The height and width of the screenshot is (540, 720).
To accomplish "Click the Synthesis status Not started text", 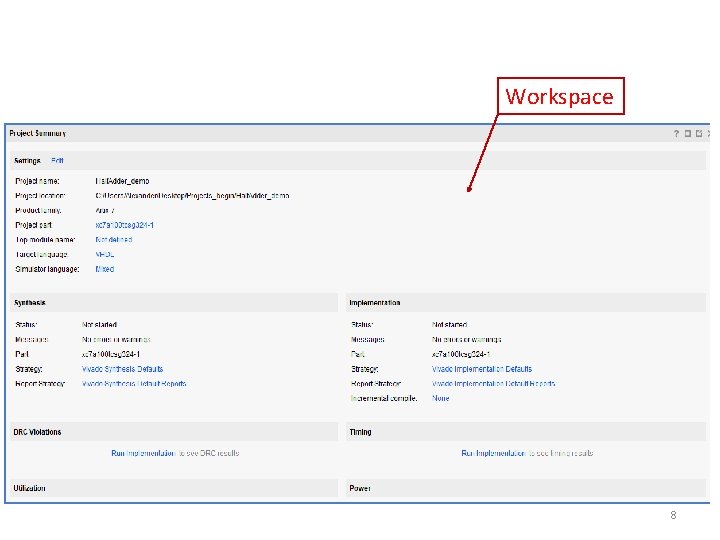I will point(99,325).
